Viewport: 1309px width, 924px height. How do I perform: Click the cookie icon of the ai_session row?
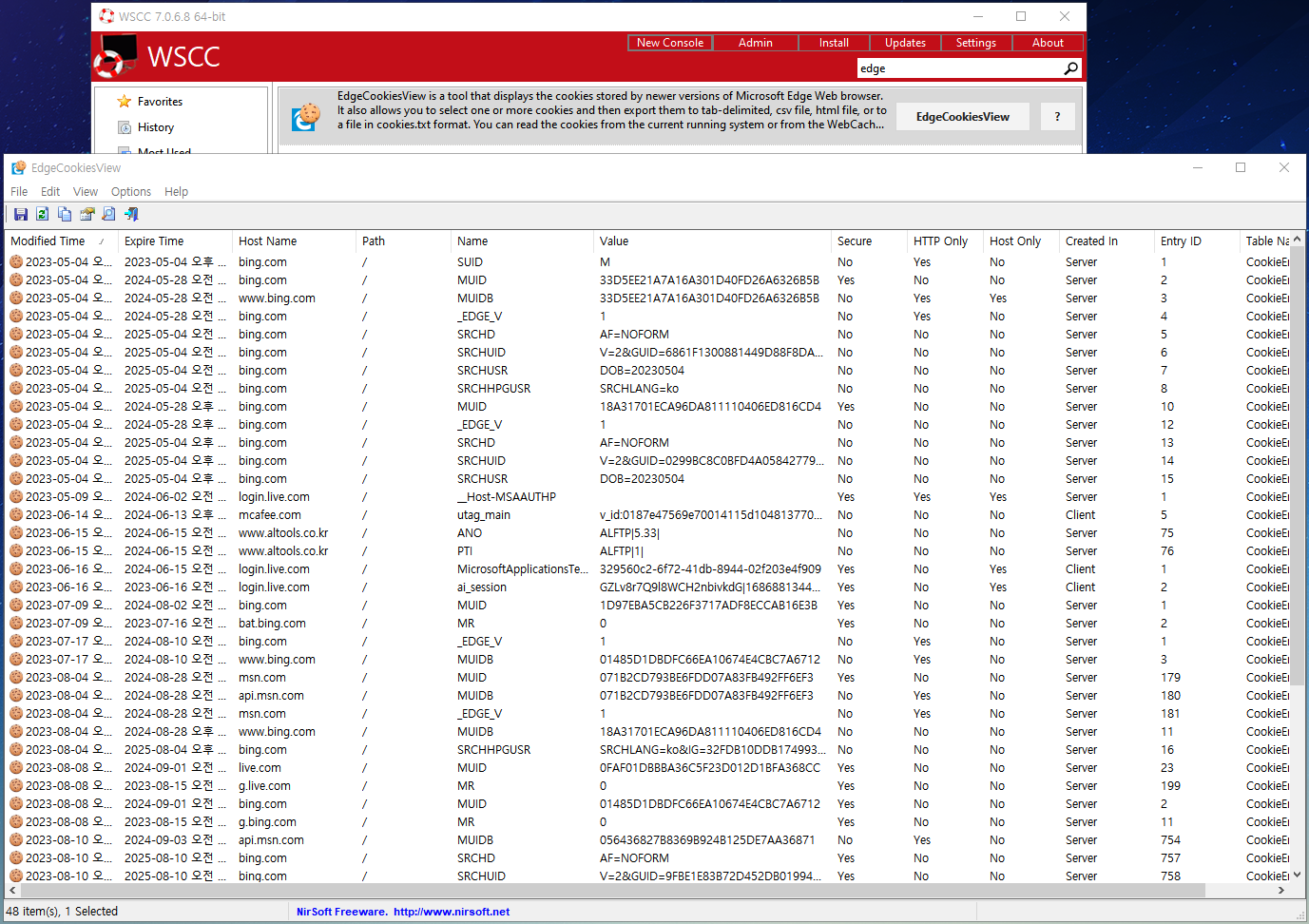[x=16, y=587]
